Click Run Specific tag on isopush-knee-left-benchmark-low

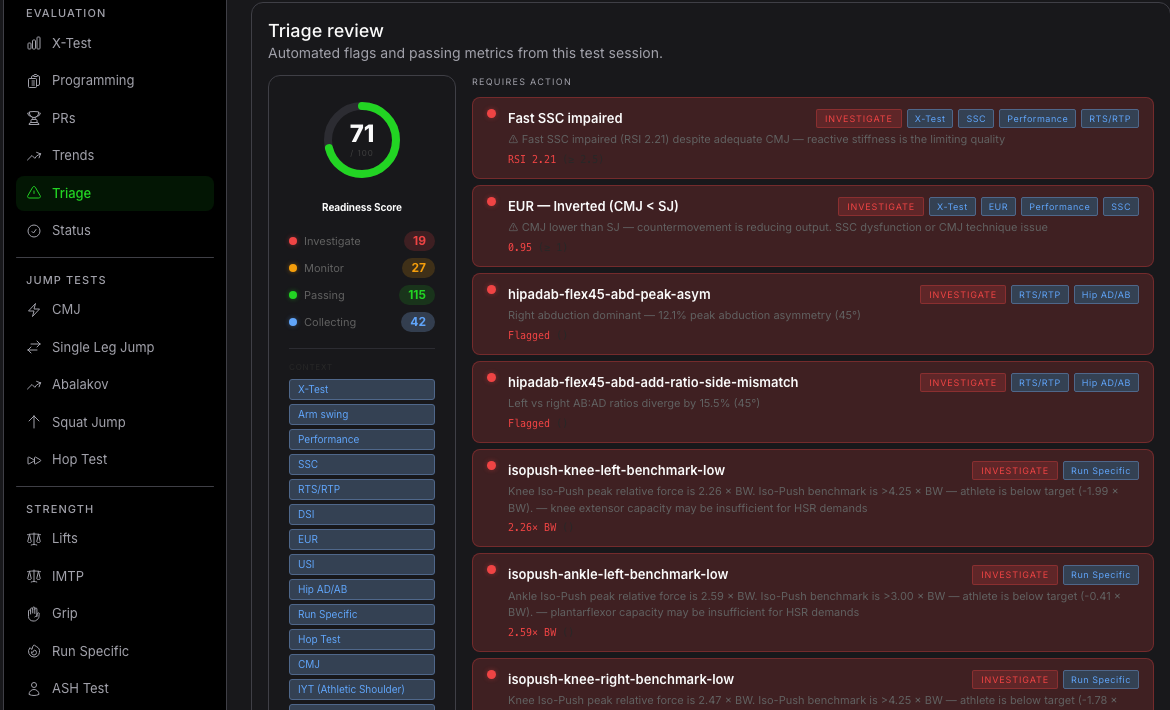click(1101, 471)
